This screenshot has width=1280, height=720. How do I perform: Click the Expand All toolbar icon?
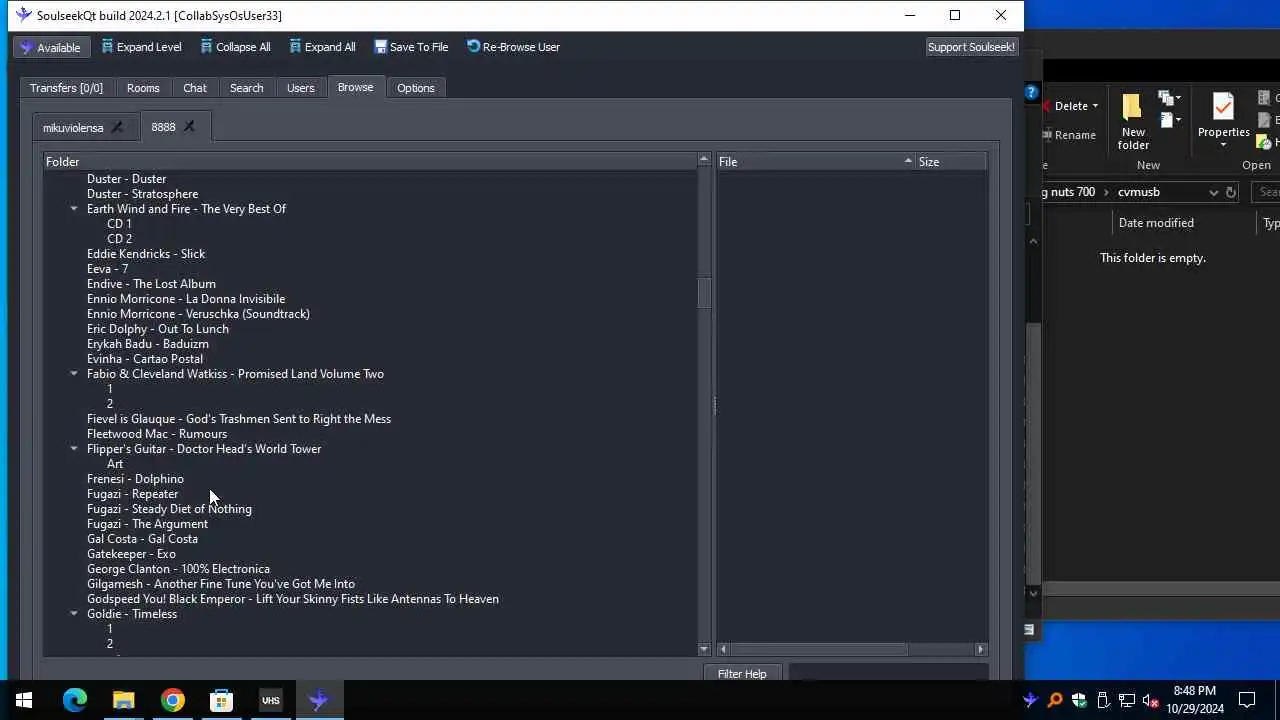coord(295,46)
